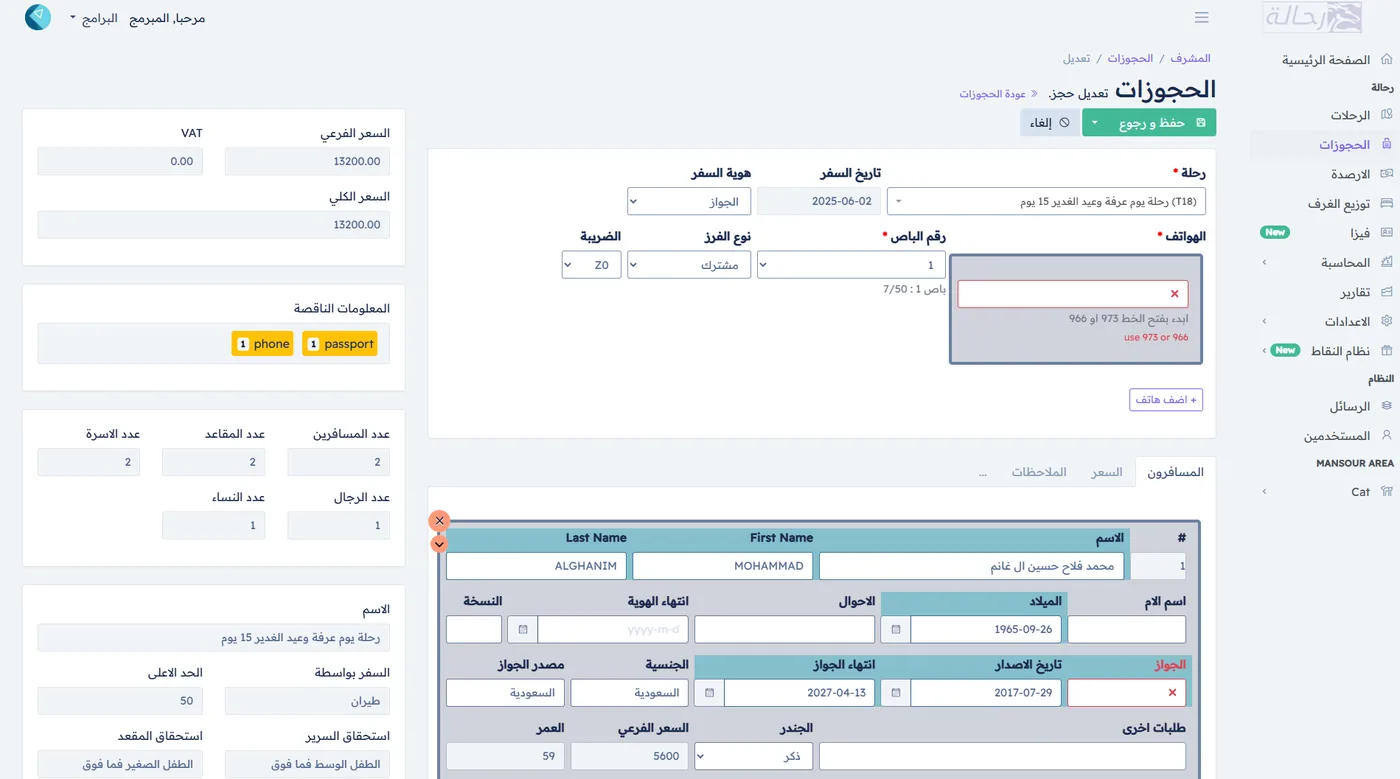Open calendar icon for الميلاد date
Screen dimensions: 1400x779
coord(896,629)
